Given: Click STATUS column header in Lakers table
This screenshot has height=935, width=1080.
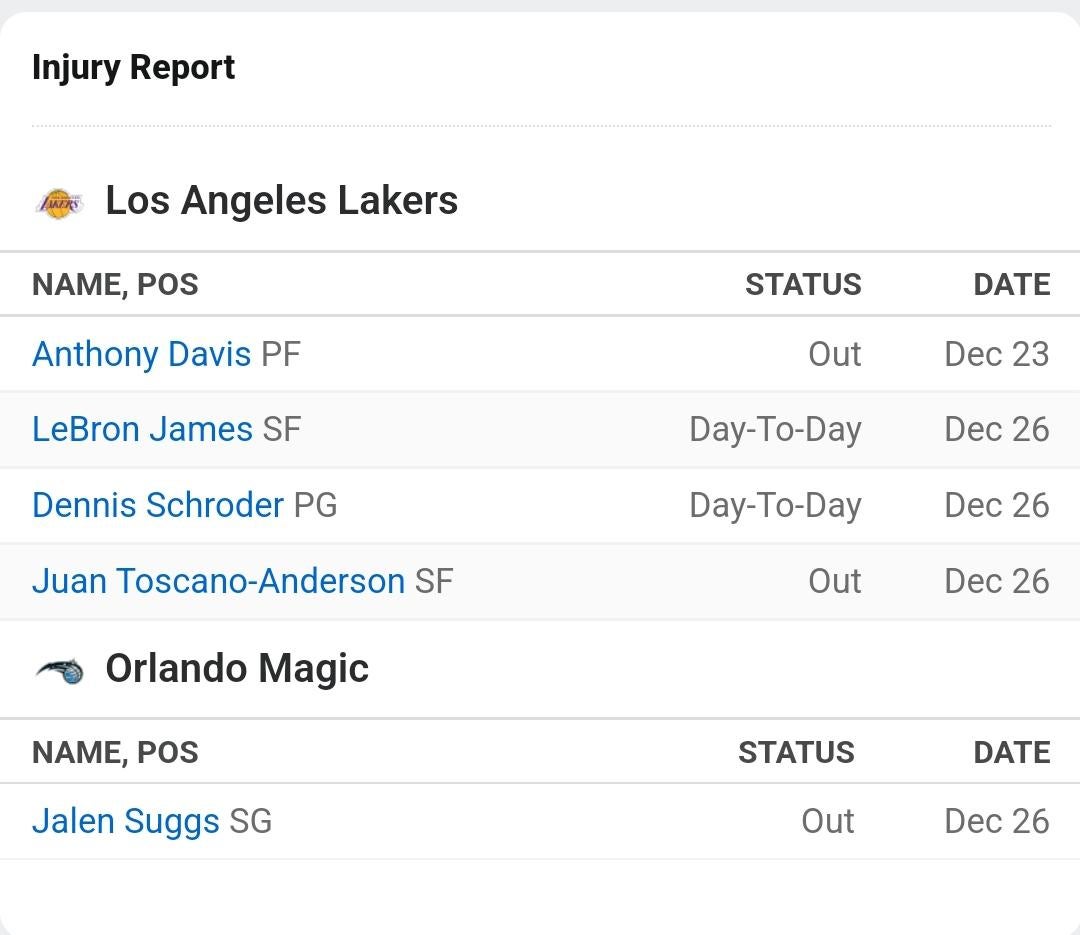Looking at the screenshot, I should tap(803, 285).
